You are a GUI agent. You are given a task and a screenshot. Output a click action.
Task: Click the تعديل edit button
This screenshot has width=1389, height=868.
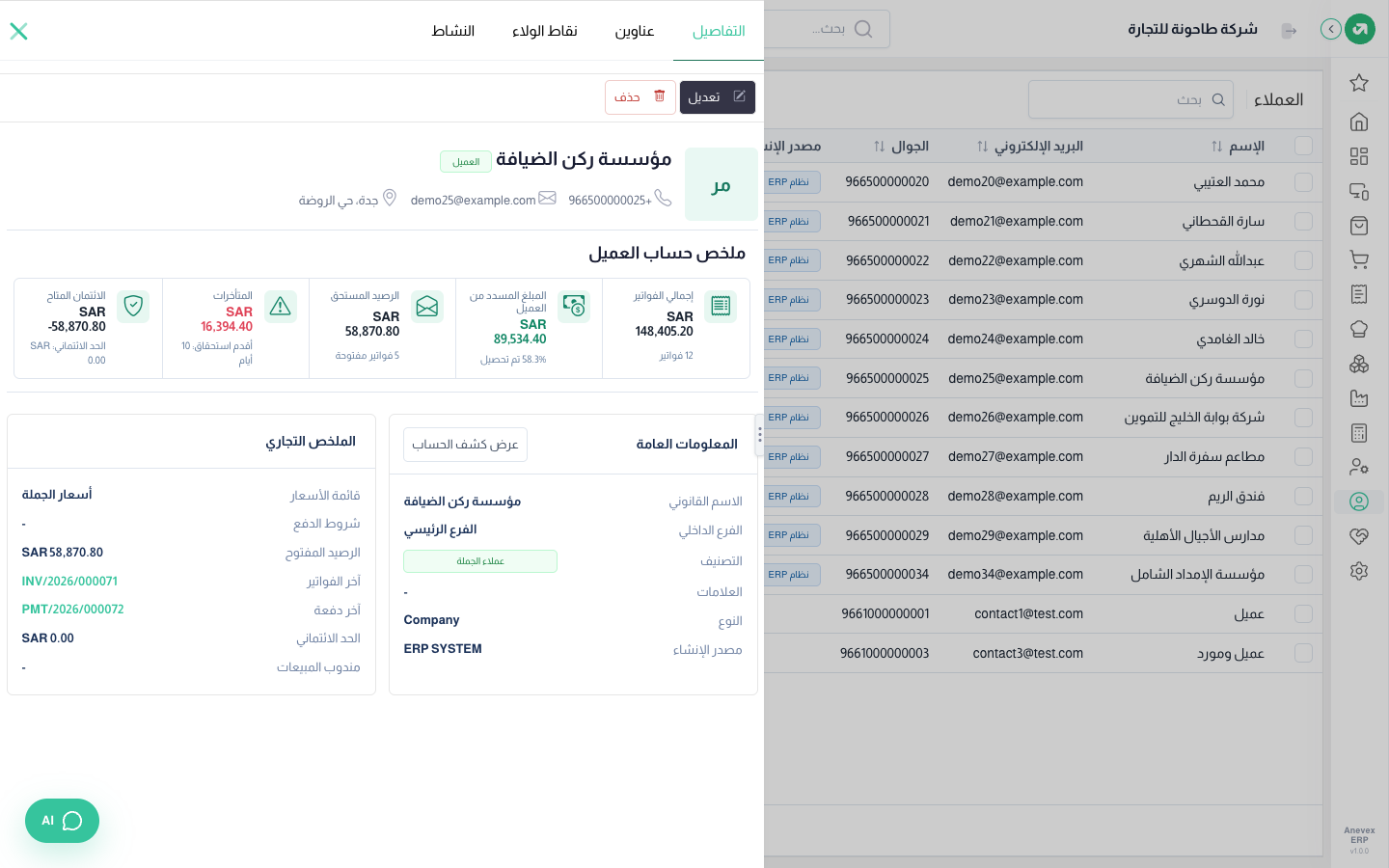click(718, 96)
